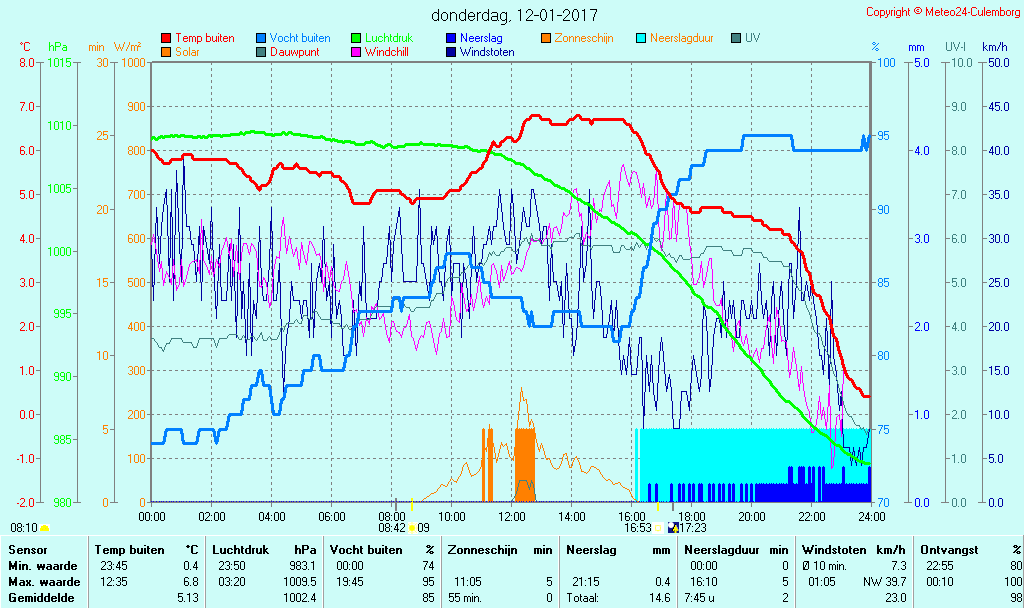Click the Dauwpunt legend label
1026x608 pixels.
[294, 52]
